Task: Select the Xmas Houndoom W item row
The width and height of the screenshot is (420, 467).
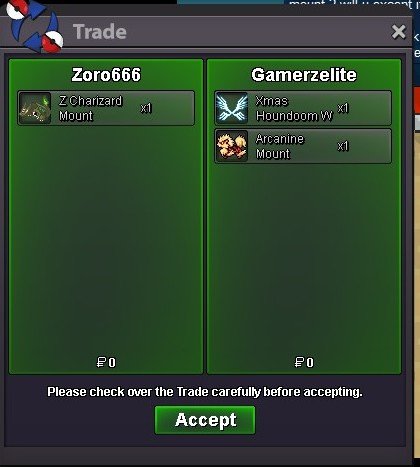Action: click(303, 108)
